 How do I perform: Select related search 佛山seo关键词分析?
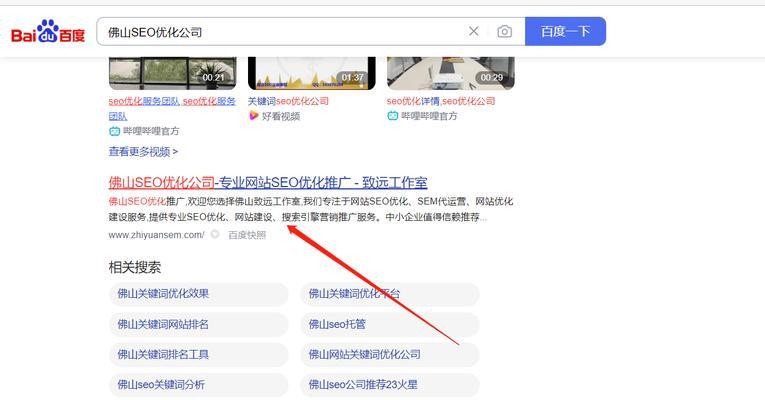coord(199,385)
